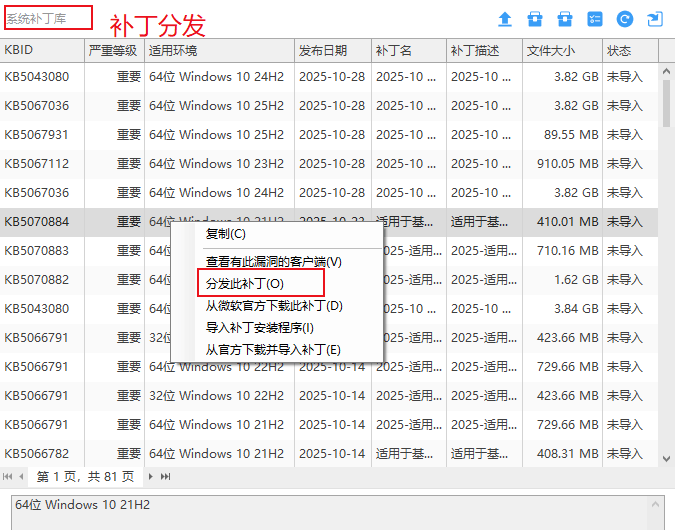Viewport: 675px width, 530px height.
Task: Sort by the 补丁名 column header
Action: [409, 50]
